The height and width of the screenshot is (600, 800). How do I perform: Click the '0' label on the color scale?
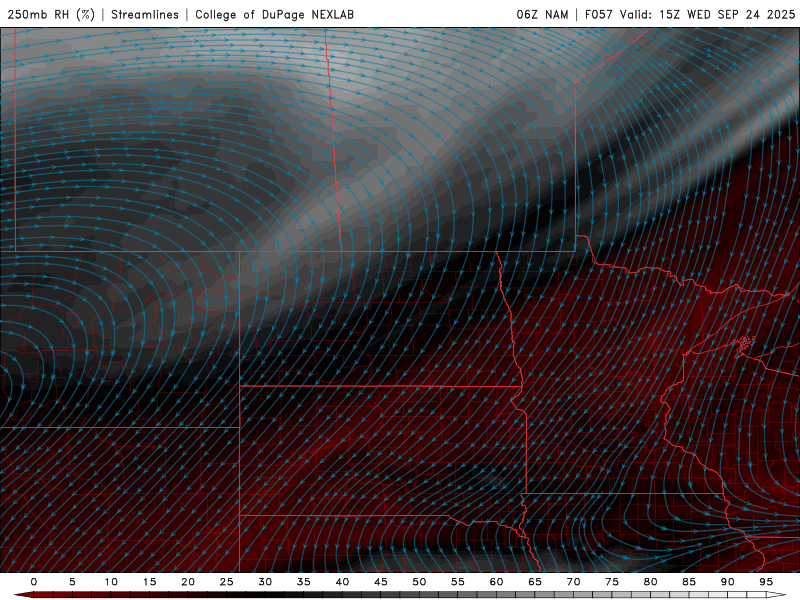pos(34,582)
